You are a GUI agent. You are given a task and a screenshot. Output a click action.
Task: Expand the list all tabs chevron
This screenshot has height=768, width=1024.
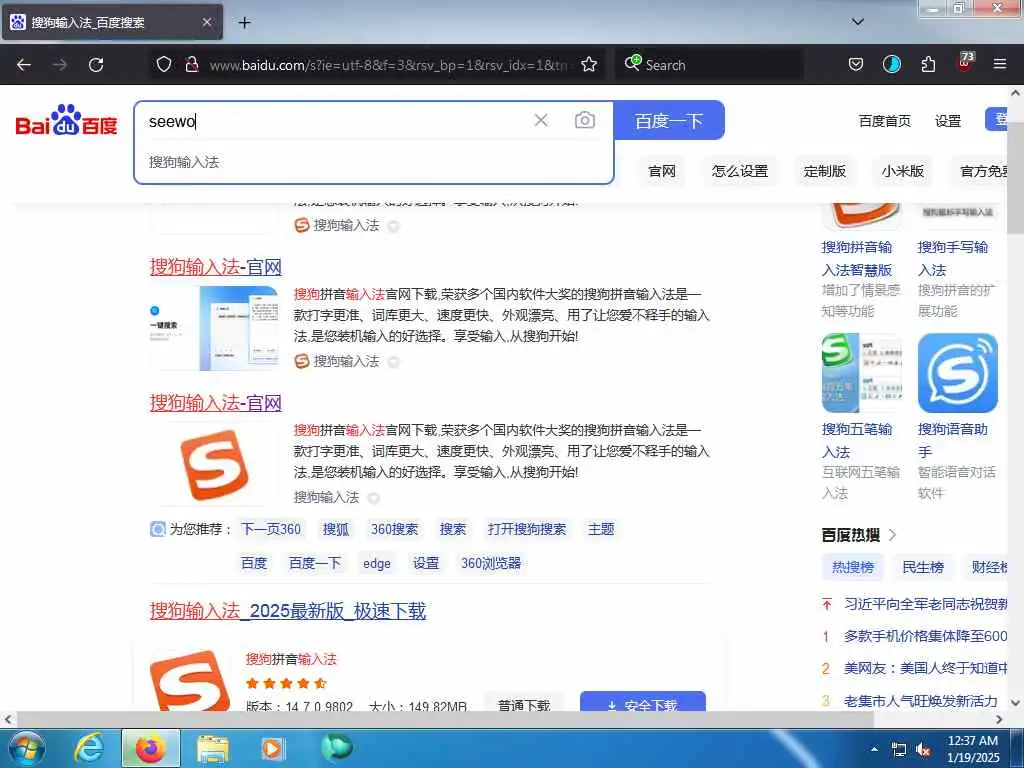pos(858,22)
